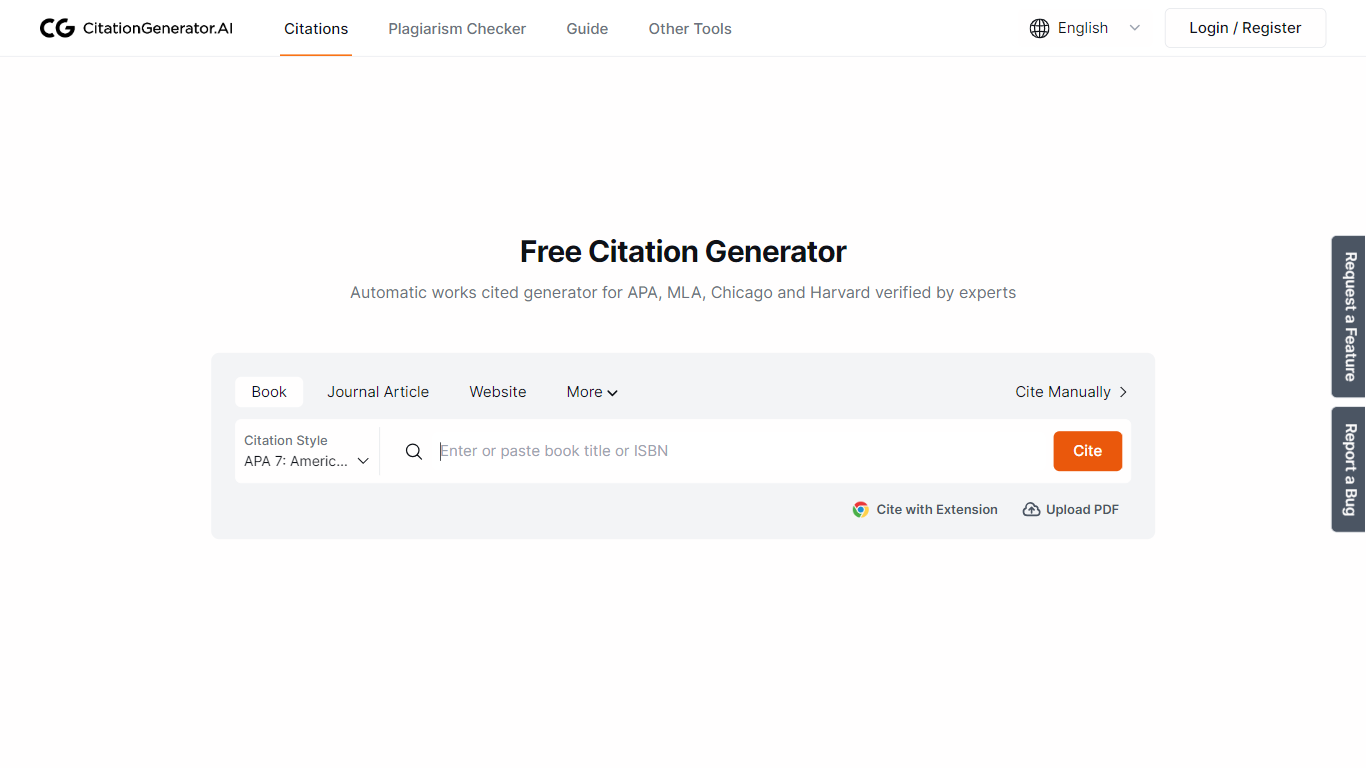Open the Other Tools menu
Image resolution: width=1366 pixels, height=768 pixels.
[x=690, y=29]
